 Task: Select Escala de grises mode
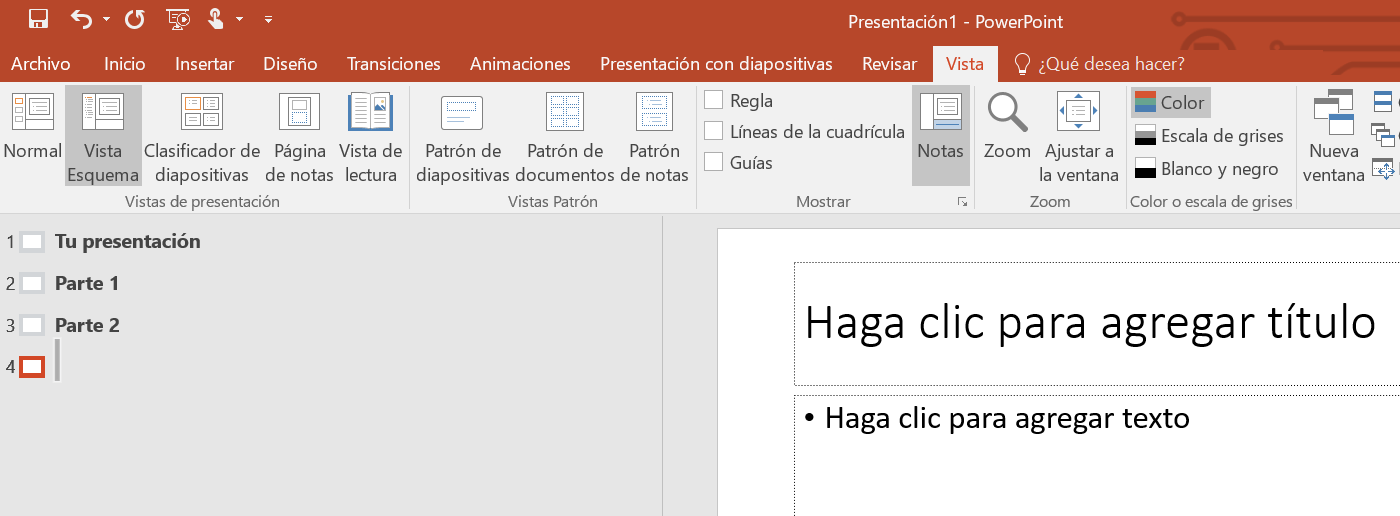click(1210, 136)
